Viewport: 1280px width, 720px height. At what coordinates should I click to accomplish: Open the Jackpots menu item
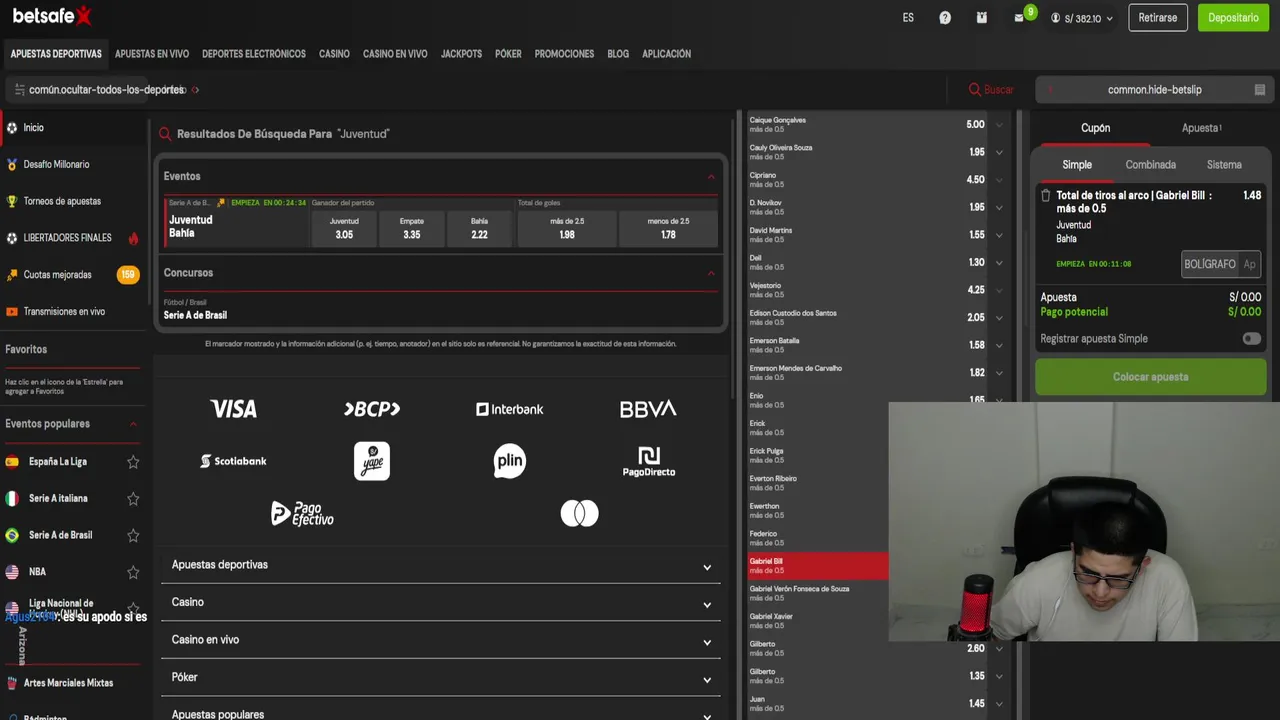(x=461, y=54)
